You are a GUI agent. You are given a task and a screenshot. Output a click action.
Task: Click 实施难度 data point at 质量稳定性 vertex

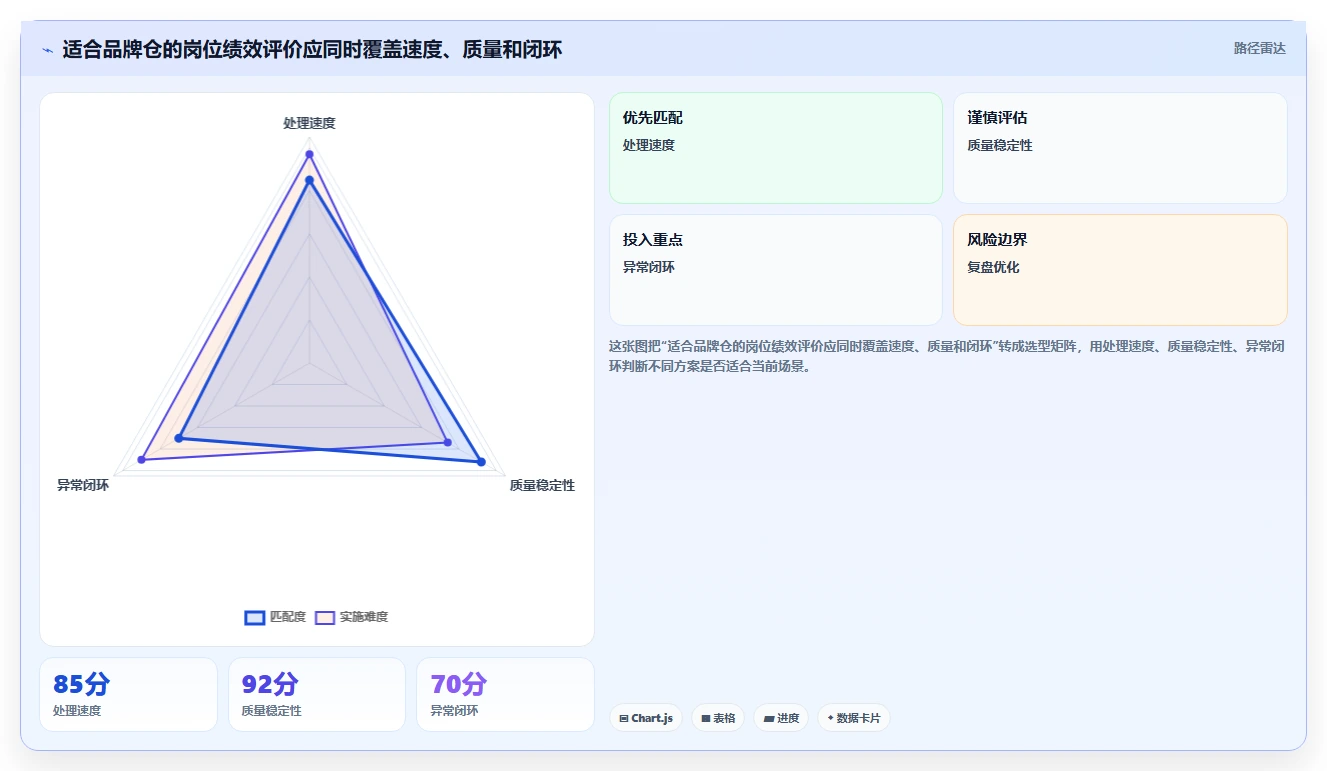[x=447, y=442]
